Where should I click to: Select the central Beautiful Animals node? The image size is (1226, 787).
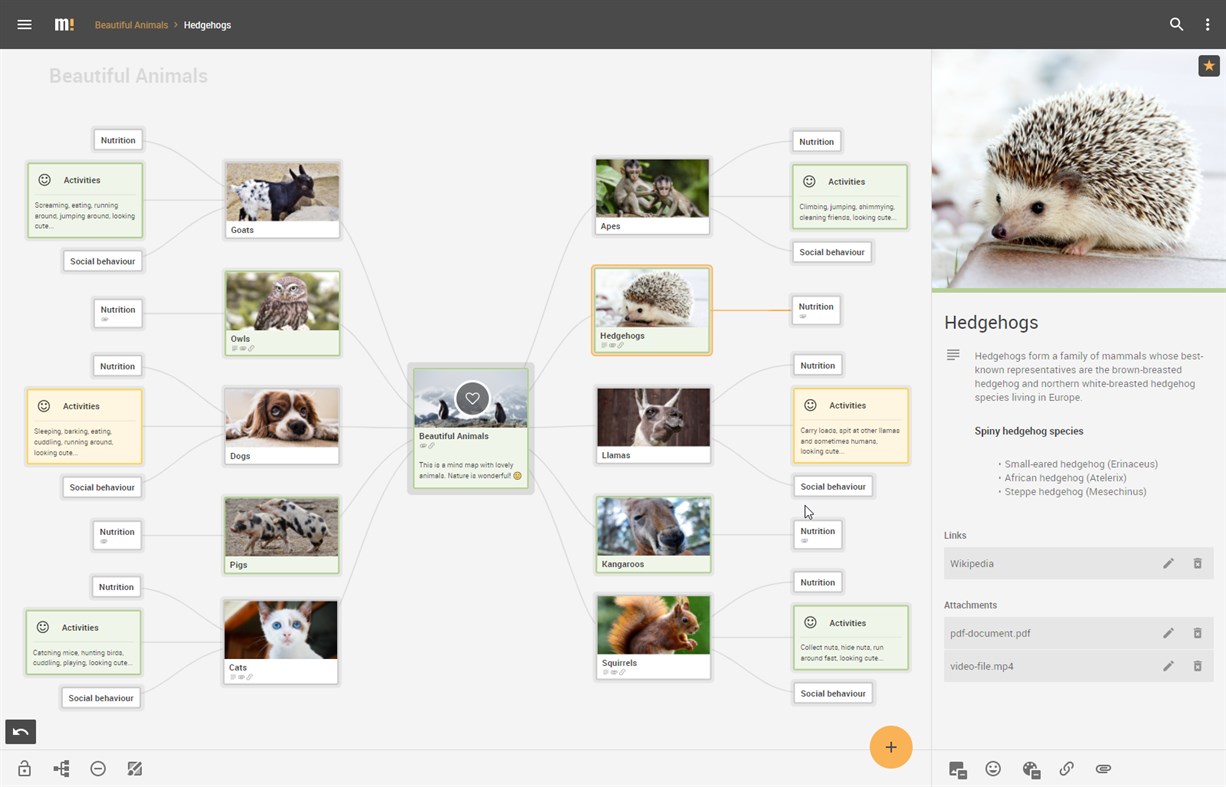pyautogui.click(x=471, y=428)
